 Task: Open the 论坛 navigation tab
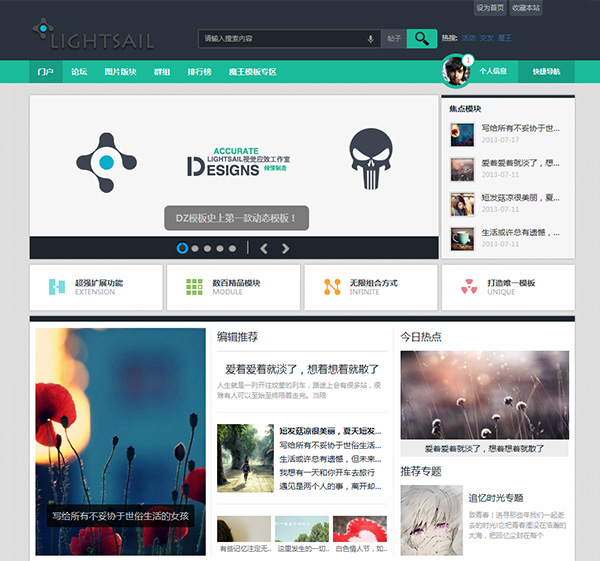click(x=79, y=72)
